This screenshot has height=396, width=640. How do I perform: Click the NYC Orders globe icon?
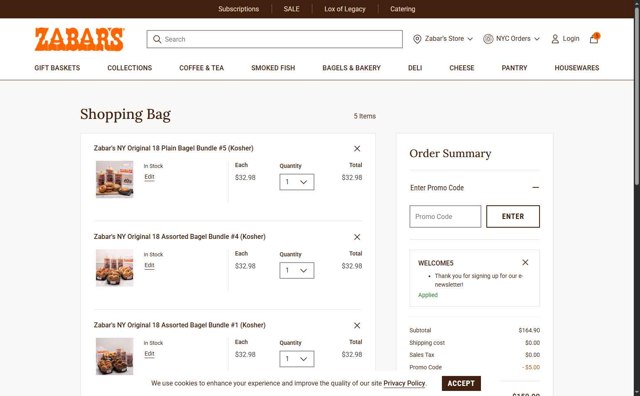pos(488,39)
